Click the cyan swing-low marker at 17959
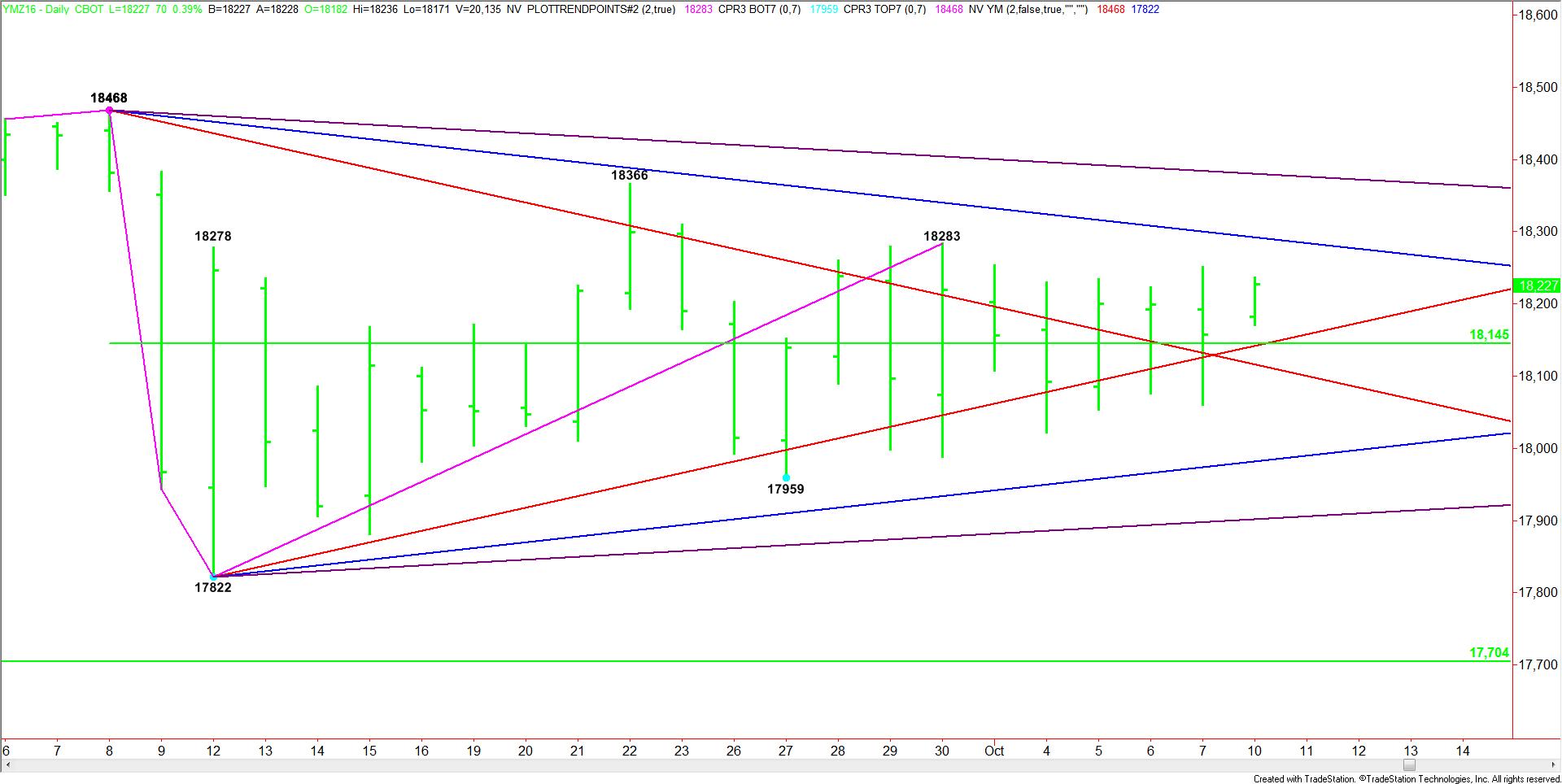 point(786,477)
